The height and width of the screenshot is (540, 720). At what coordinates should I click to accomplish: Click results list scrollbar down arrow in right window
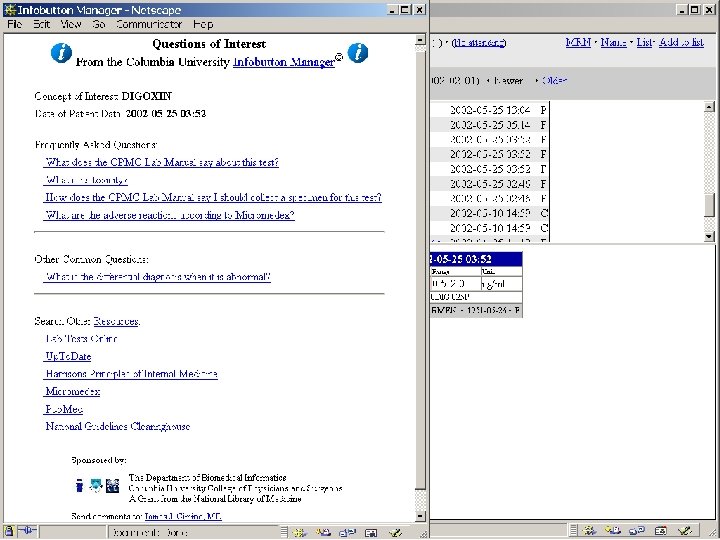click(709, 236)
